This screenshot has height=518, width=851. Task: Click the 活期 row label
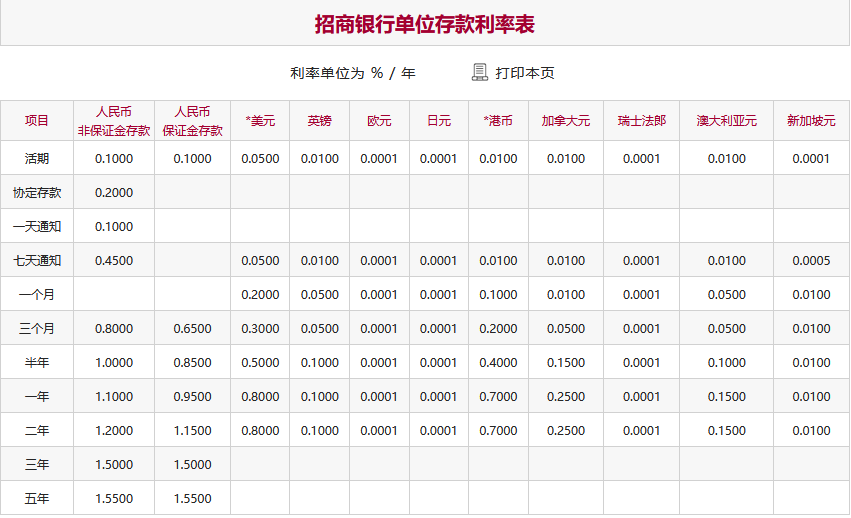point(37,159)
